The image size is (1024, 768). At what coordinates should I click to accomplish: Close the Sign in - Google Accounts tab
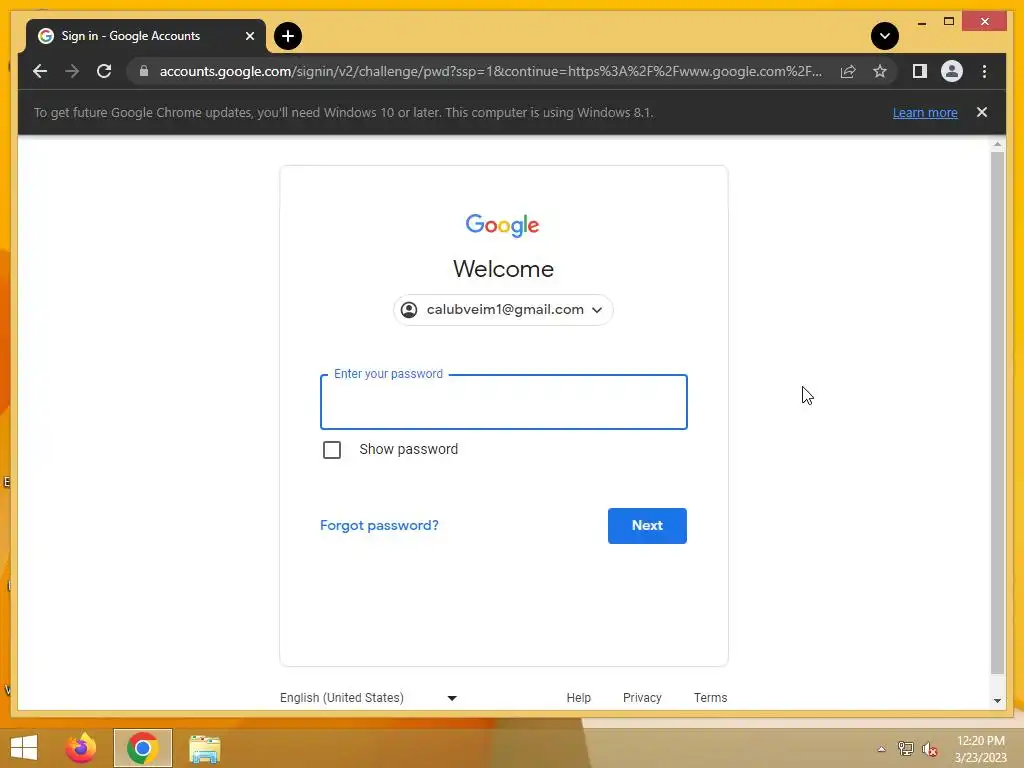point(249,36)
